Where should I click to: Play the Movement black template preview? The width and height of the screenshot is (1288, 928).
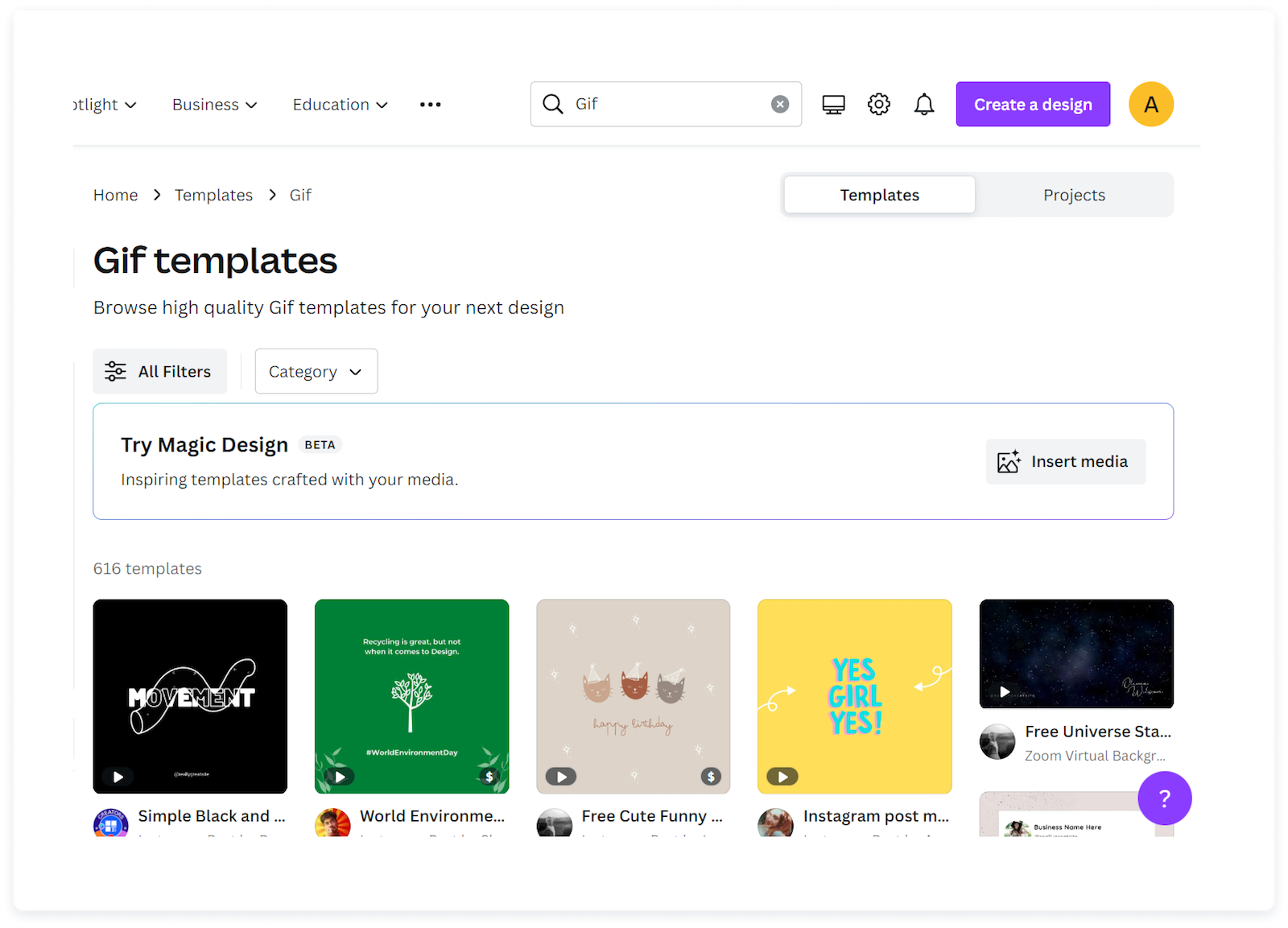(x=118, y=776)
